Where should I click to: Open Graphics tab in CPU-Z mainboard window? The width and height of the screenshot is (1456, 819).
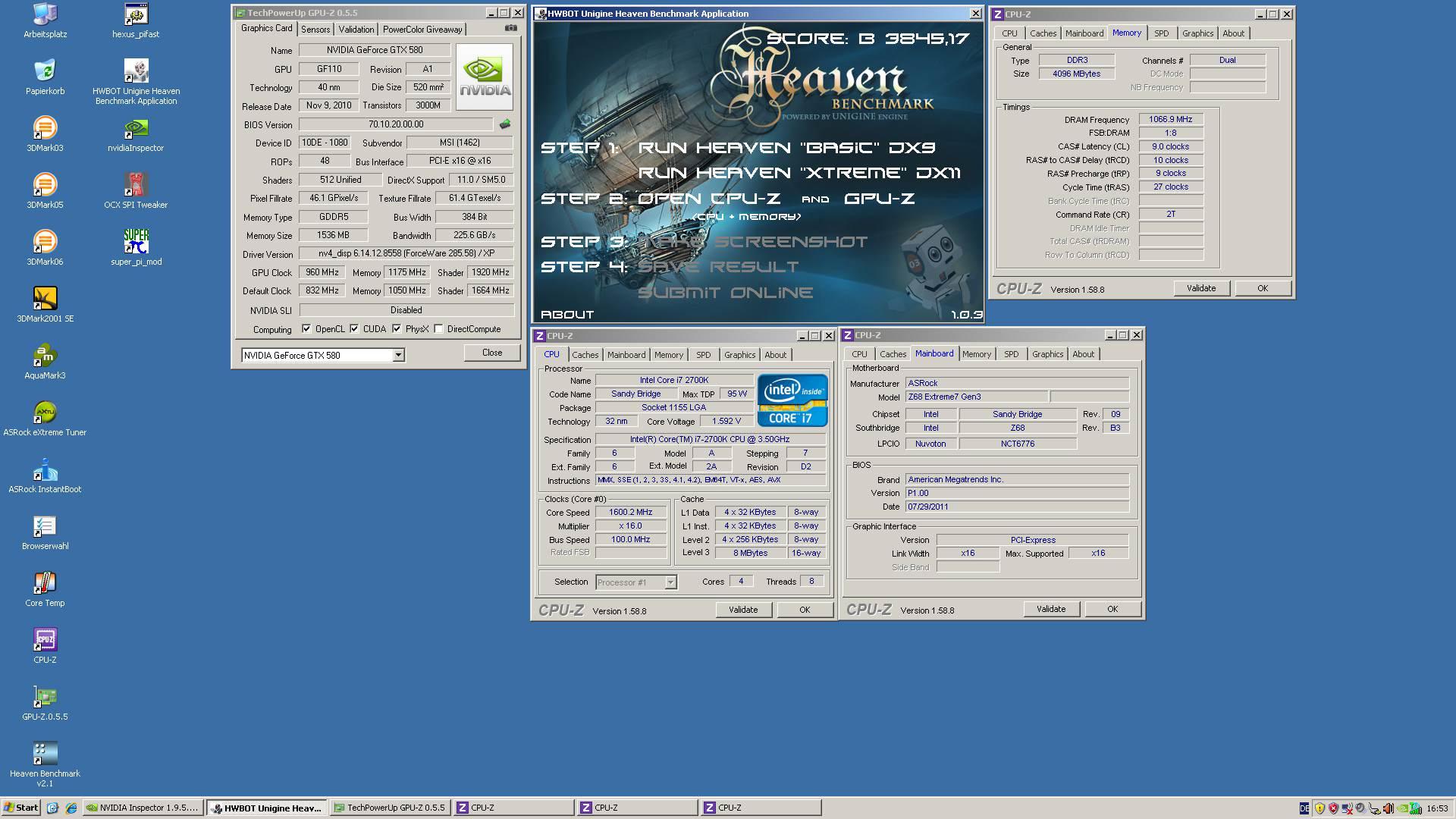pos(1047,354)
